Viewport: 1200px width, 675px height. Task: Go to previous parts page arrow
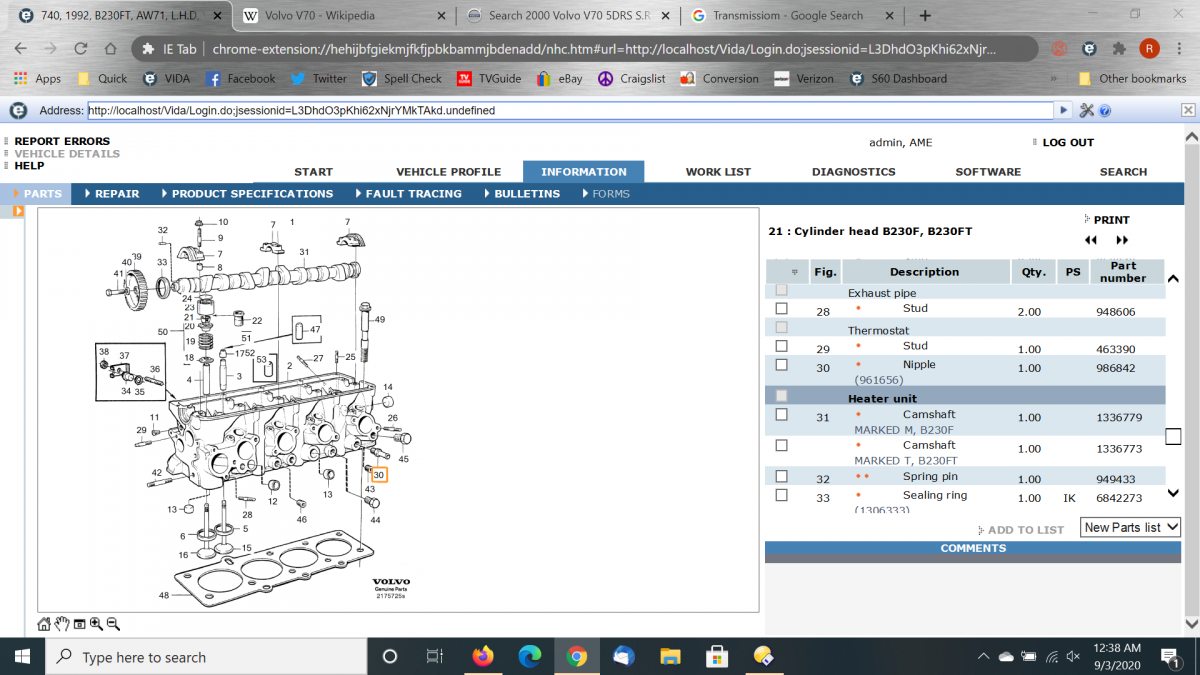point(1091,240)
